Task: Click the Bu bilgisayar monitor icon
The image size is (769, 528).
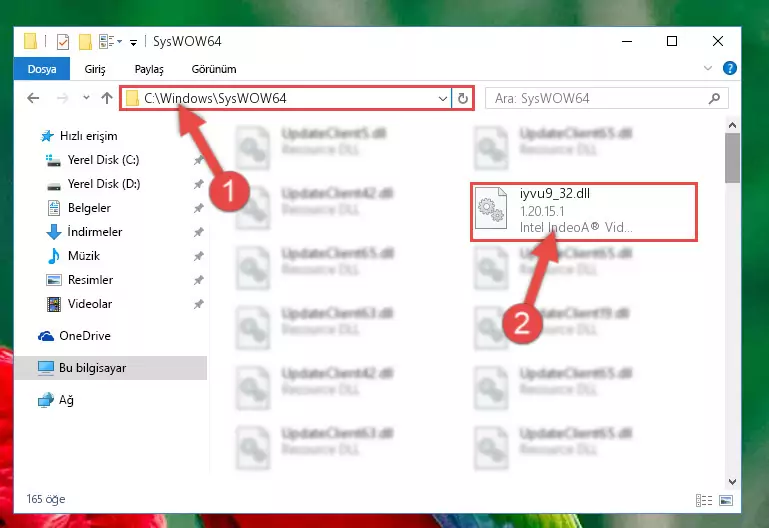Action: 46,368
